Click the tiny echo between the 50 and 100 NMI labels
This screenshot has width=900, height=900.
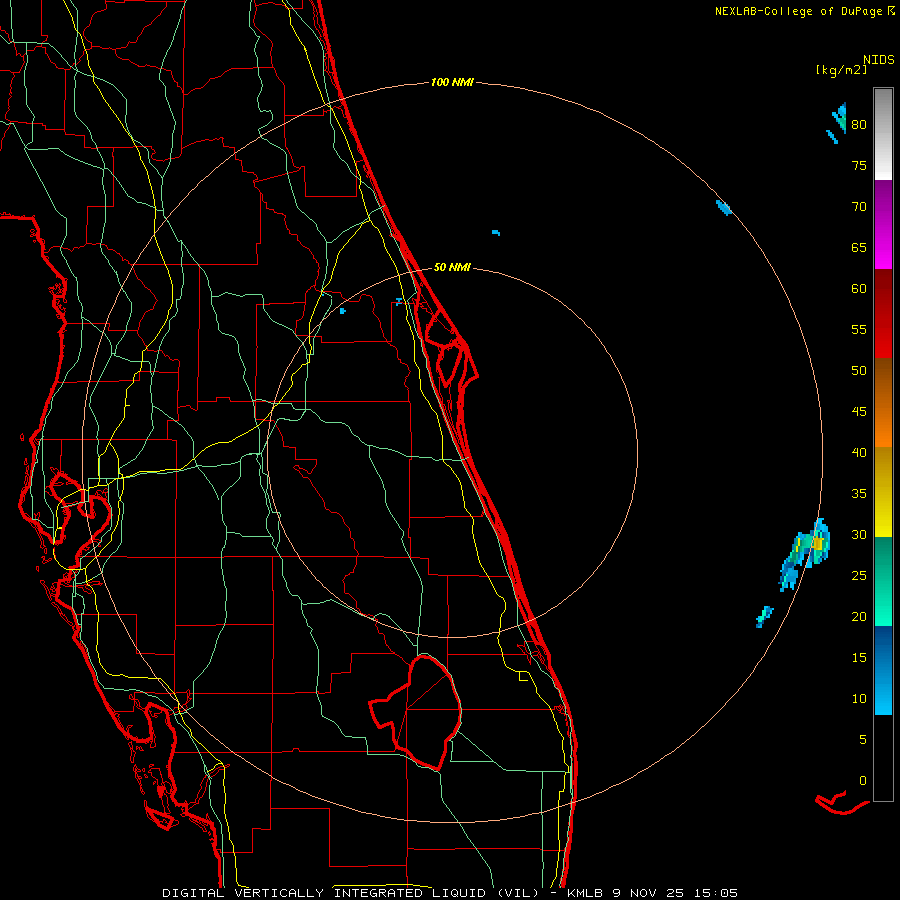pos(496,232)
